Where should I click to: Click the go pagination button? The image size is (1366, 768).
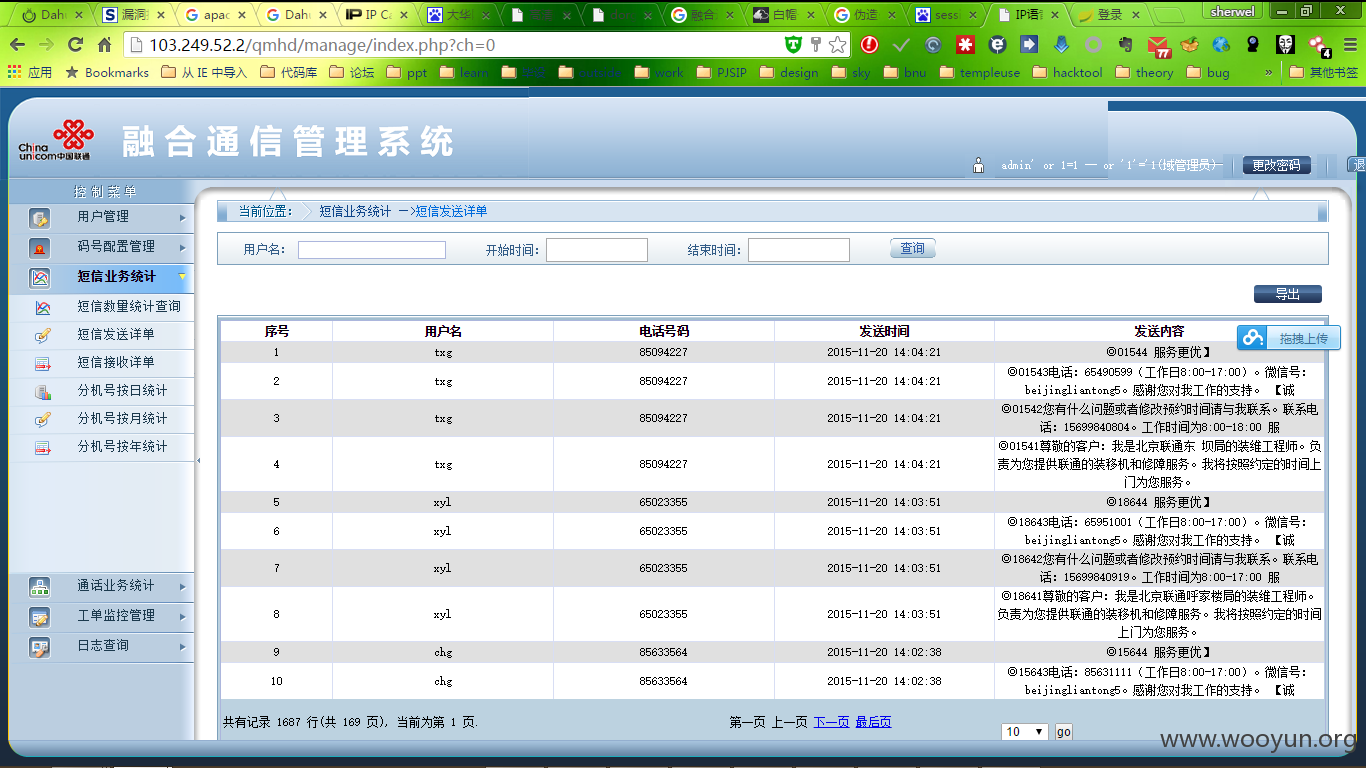point(1063,732)
